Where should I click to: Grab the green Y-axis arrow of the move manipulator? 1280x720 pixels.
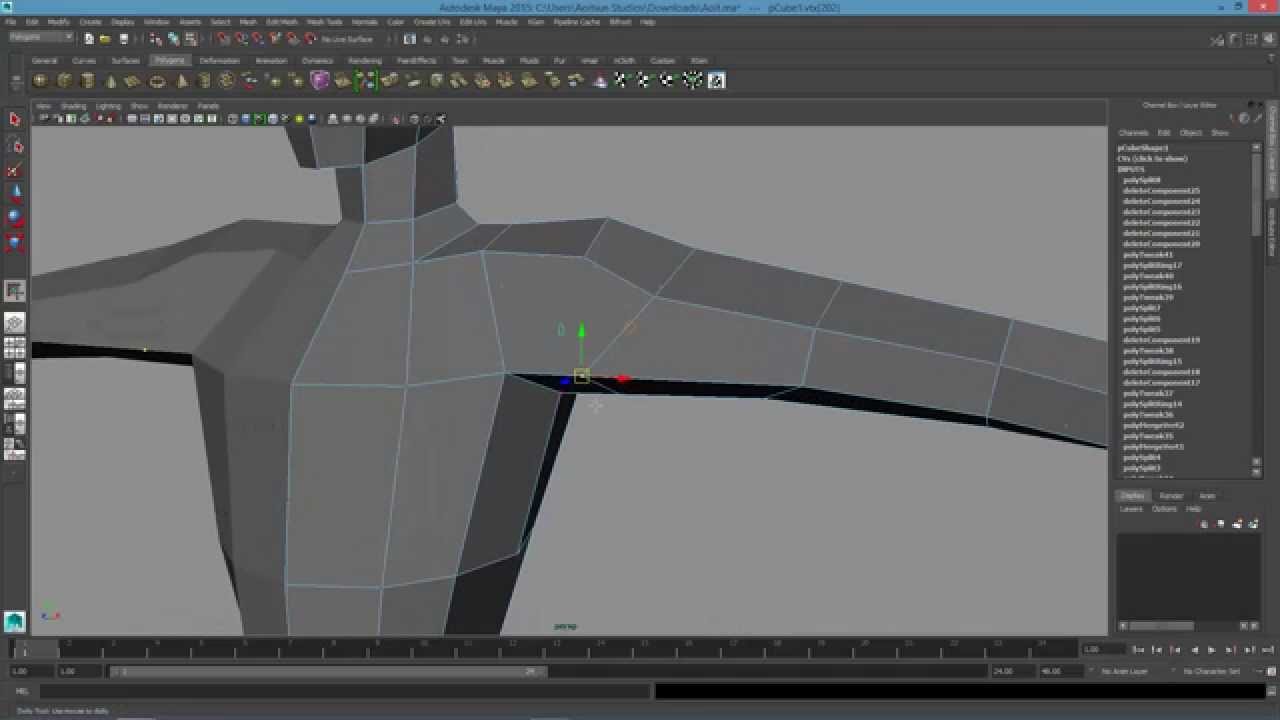point(581,330)
